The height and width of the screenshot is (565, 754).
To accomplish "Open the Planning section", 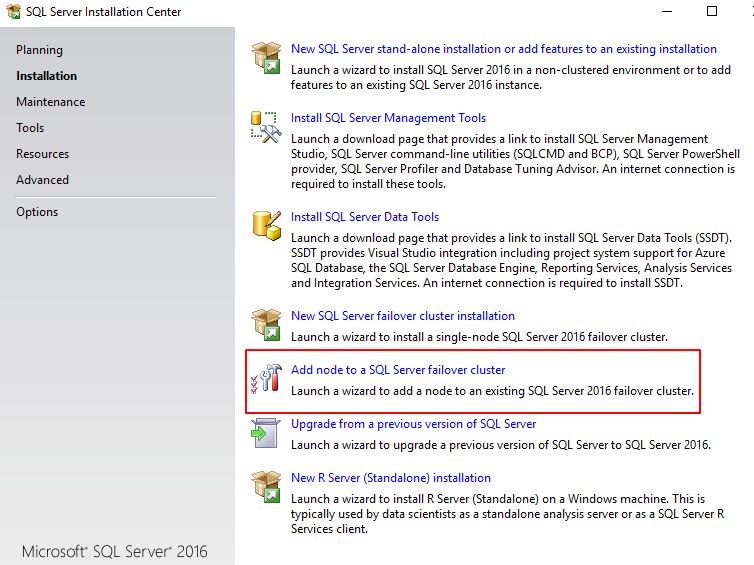I will click(39, 50).
